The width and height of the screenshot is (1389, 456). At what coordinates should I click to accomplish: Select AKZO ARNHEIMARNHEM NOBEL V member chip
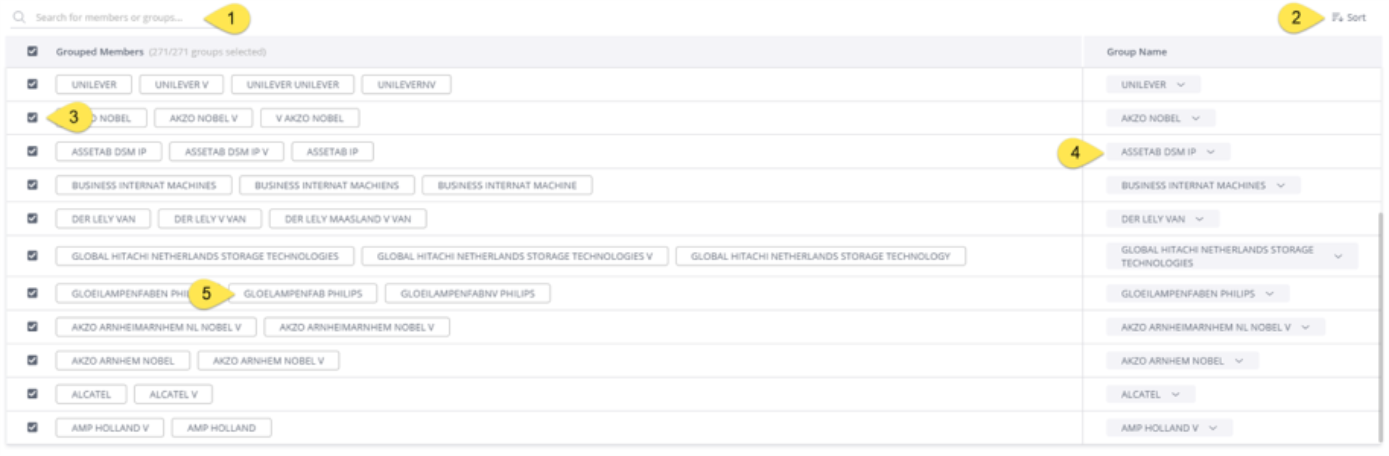pyautogui.click(x=357, y=327)
